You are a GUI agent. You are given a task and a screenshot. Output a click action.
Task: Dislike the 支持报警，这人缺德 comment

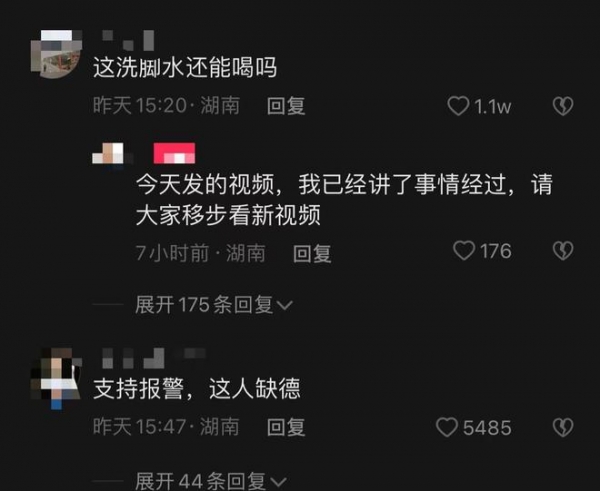click(563, 427)
